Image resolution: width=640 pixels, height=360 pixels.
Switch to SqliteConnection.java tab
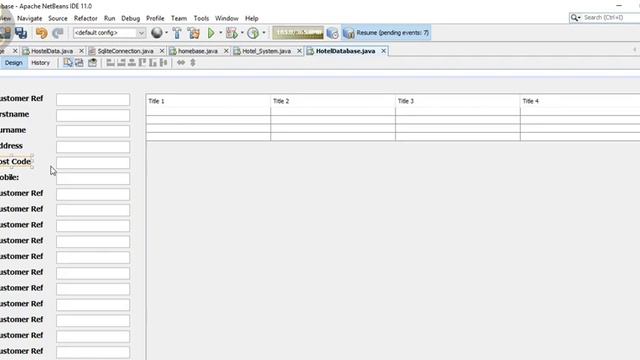pyautogui.click(x=125, y=51)
